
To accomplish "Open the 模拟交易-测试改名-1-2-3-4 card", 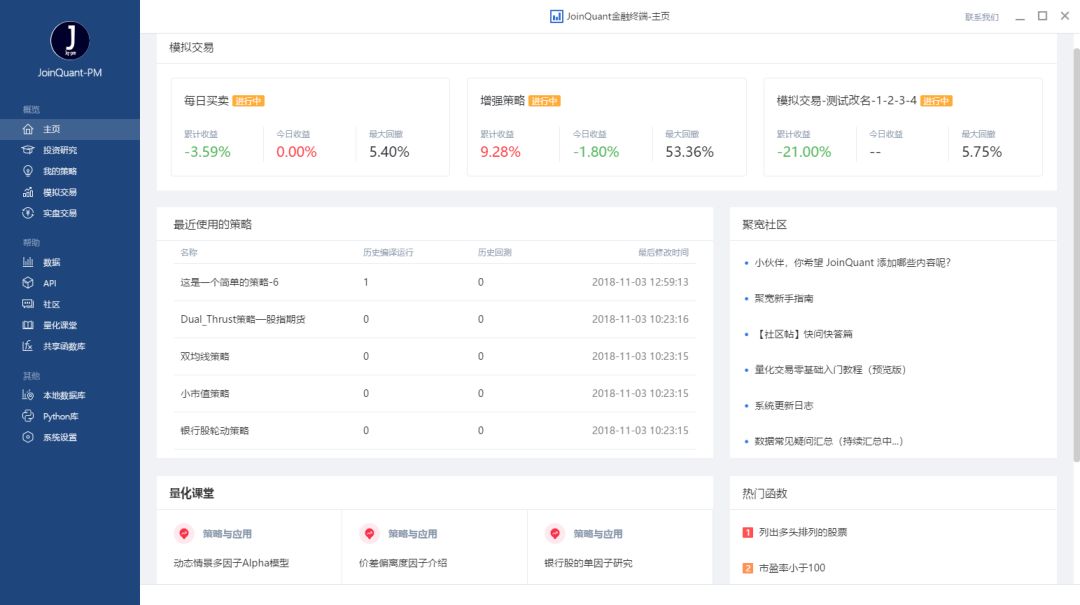I will pos(903,127).
